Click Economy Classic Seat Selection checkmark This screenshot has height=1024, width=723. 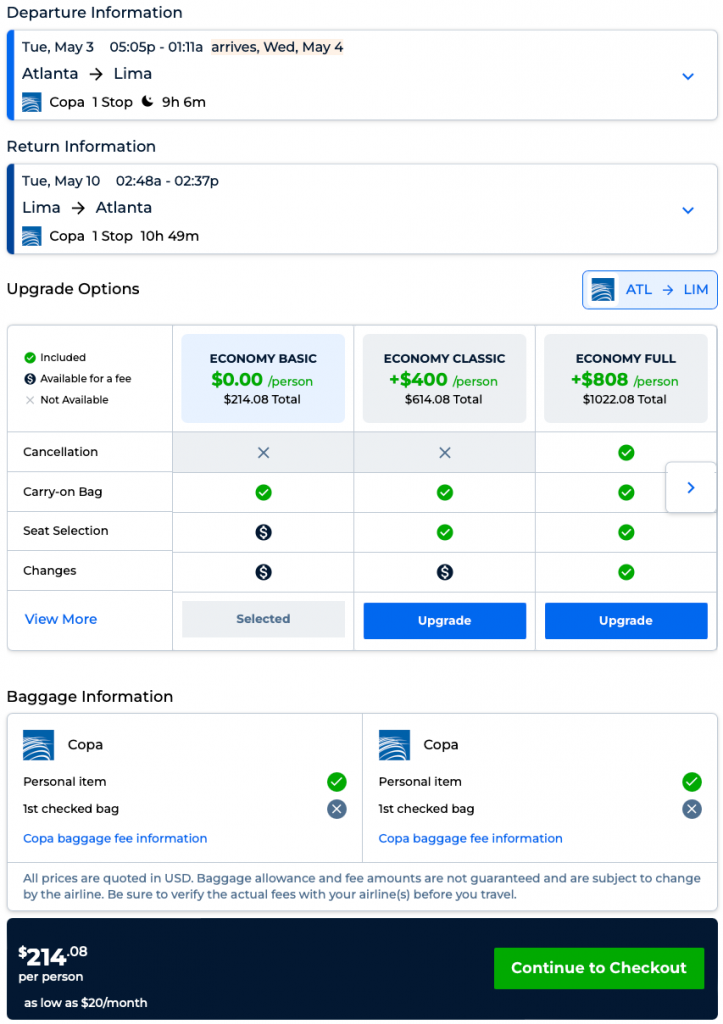(445, 532)
